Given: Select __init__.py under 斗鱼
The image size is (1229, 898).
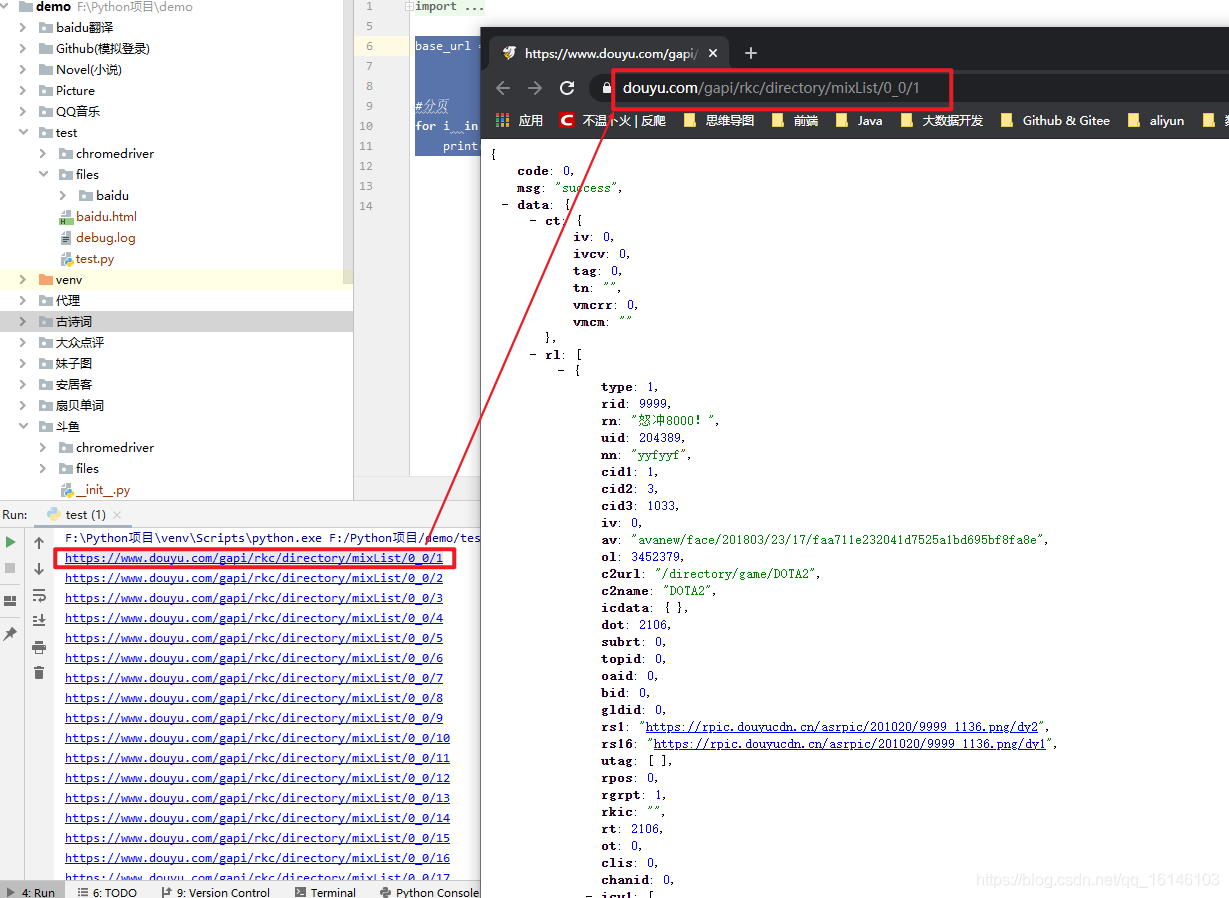Looking at the screenshot, I should pos(103,490).
